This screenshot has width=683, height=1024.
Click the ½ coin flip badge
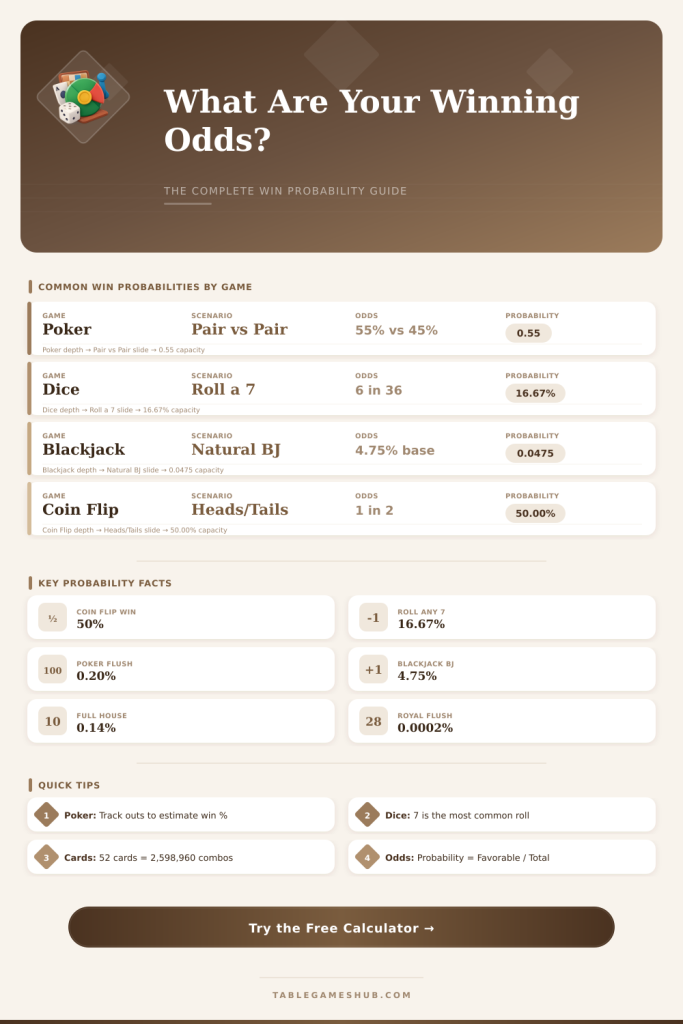[x=53, y=618]
